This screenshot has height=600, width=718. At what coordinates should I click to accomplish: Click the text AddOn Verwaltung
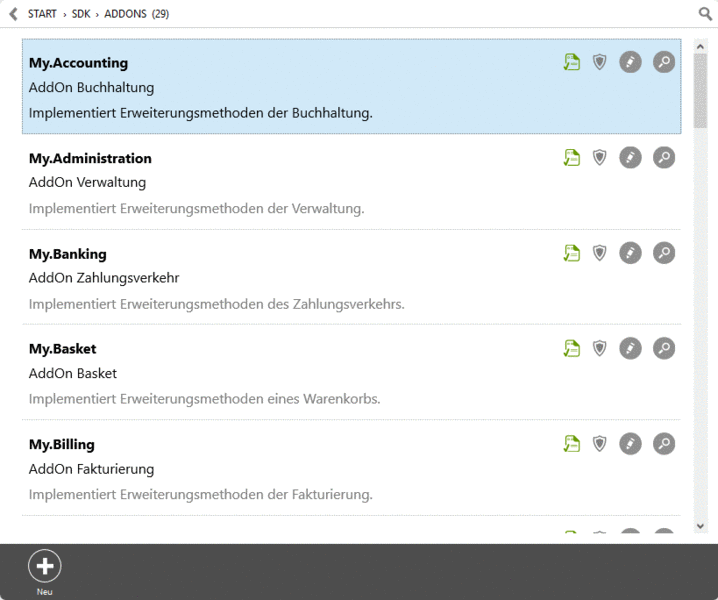pyautogui.click(x=87, y=183)
